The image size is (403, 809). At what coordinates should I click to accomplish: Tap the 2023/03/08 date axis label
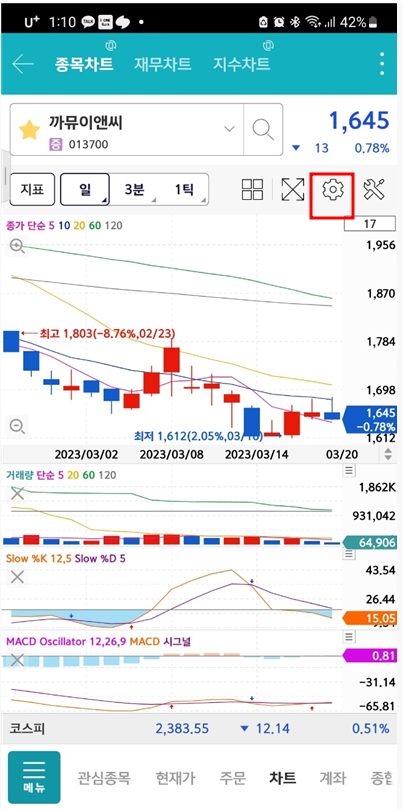tap(171, 455)
